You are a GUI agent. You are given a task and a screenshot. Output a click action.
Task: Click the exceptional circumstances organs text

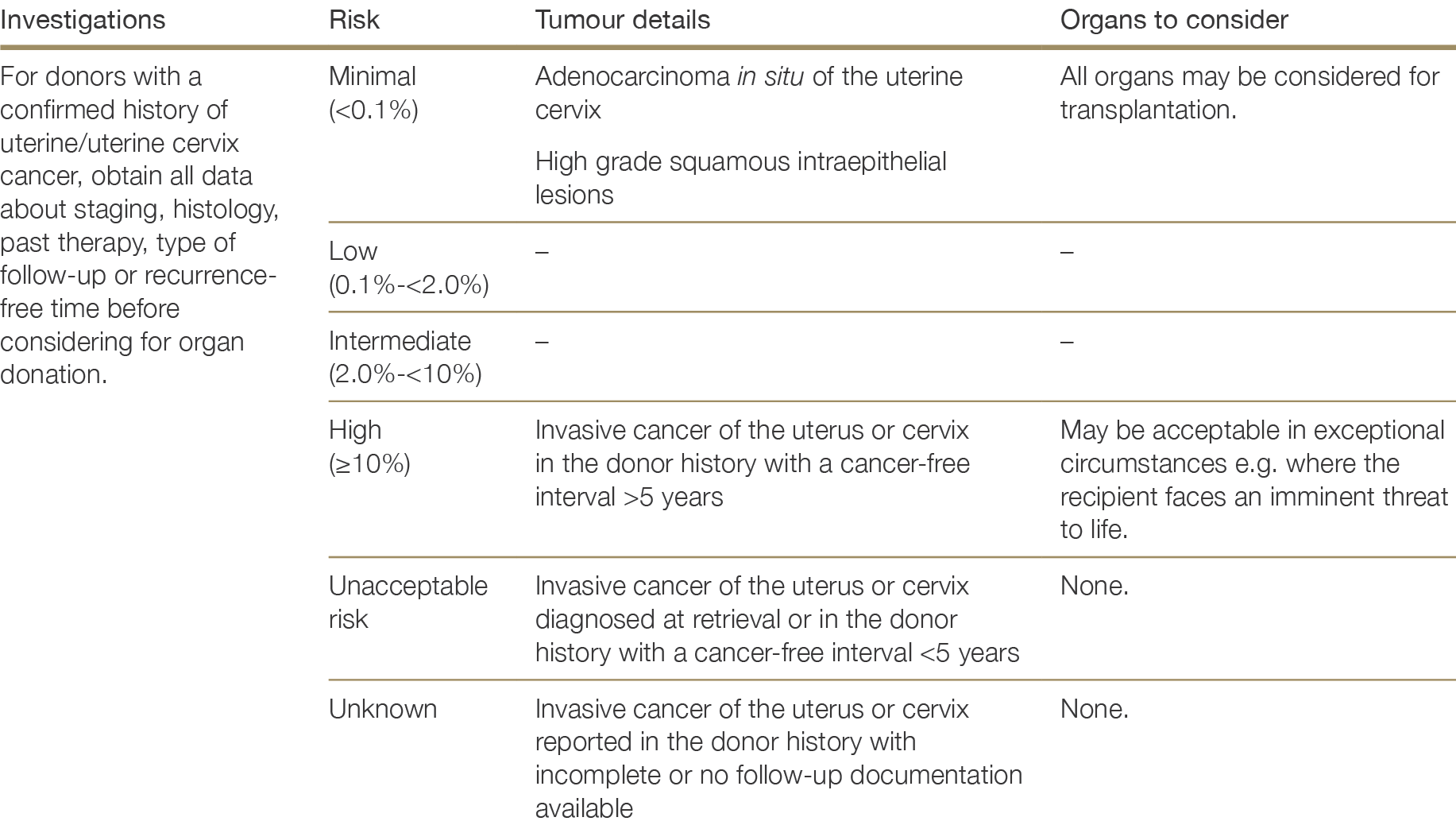click(x=1253, y=480)
